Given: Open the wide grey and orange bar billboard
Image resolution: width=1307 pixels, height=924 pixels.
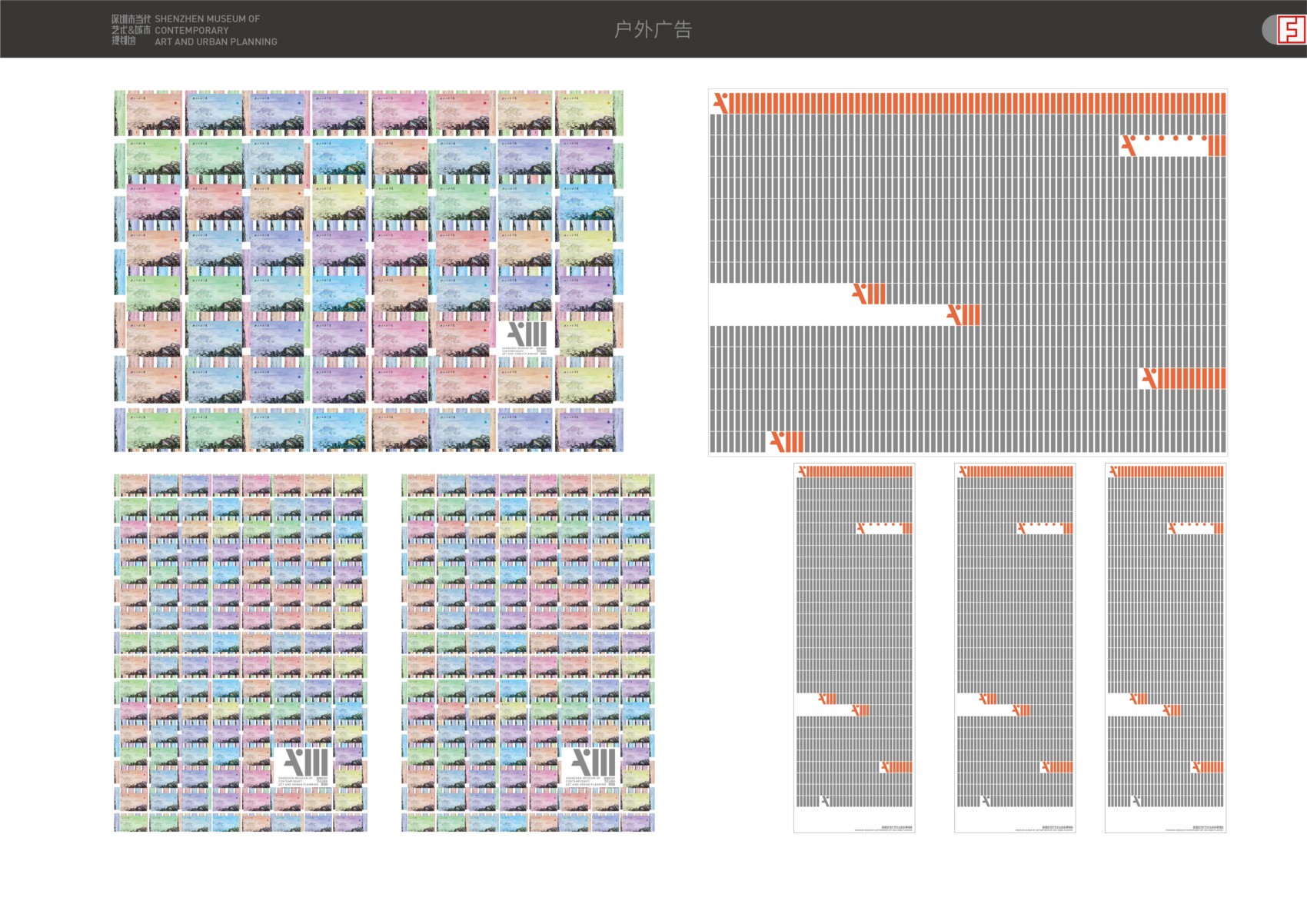Looking at the screenshot, I should pos(968,272).
